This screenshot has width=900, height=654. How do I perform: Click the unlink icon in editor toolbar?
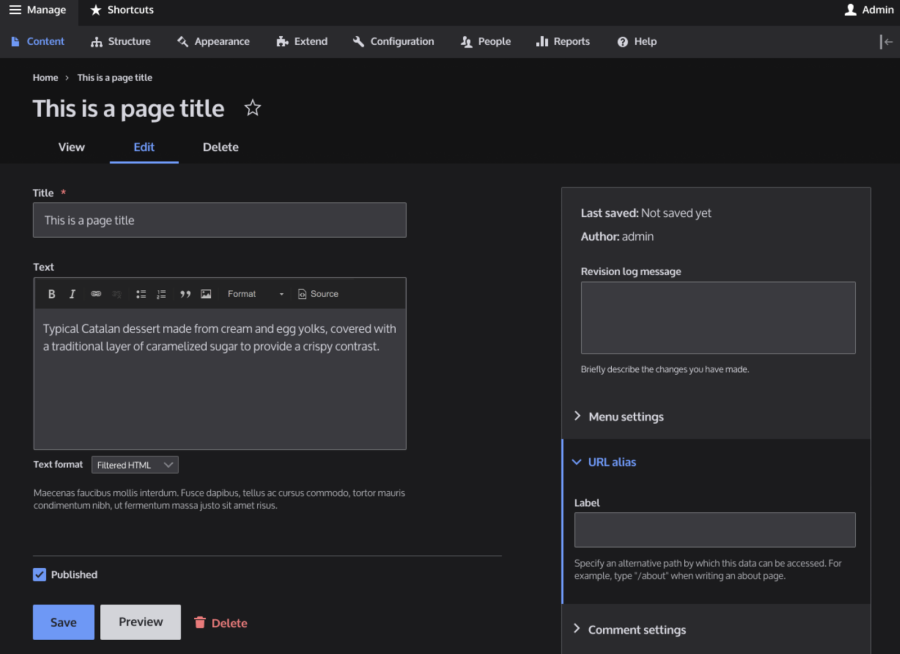click(117, 294)
